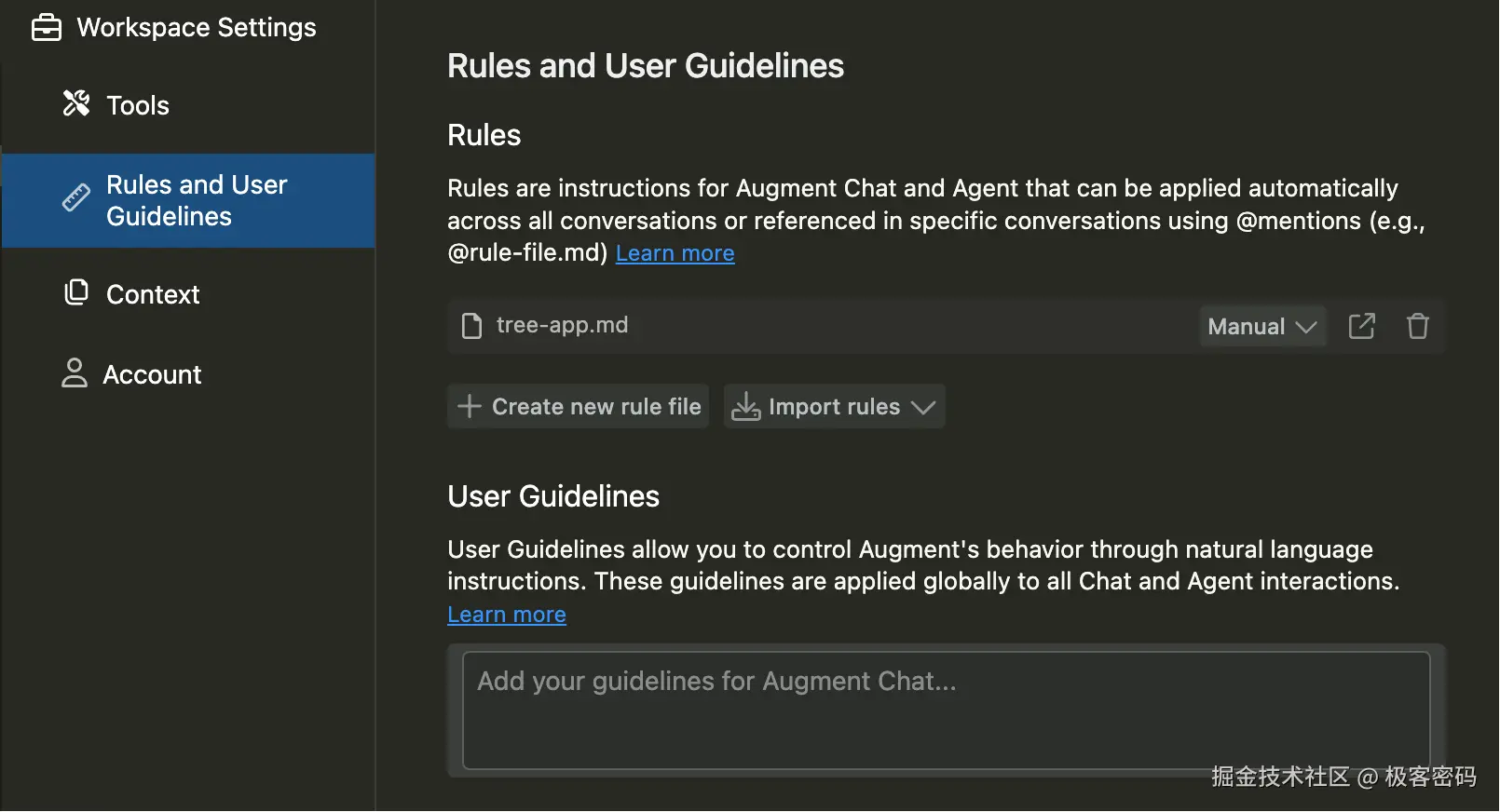The image size is (1500, 812).
Task: Follow the Learn more link under User Guidelines
Action: coord(507,615)
